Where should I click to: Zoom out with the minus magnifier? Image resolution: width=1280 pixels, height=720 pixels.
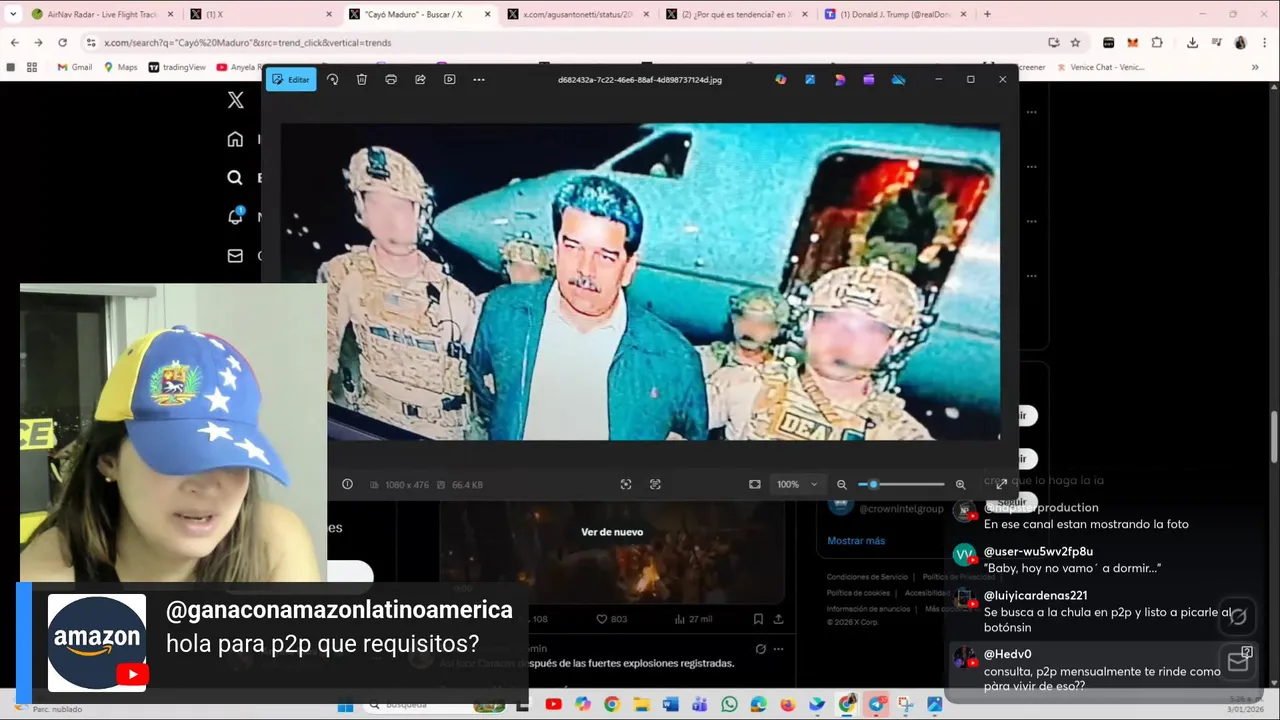(842, 484)
